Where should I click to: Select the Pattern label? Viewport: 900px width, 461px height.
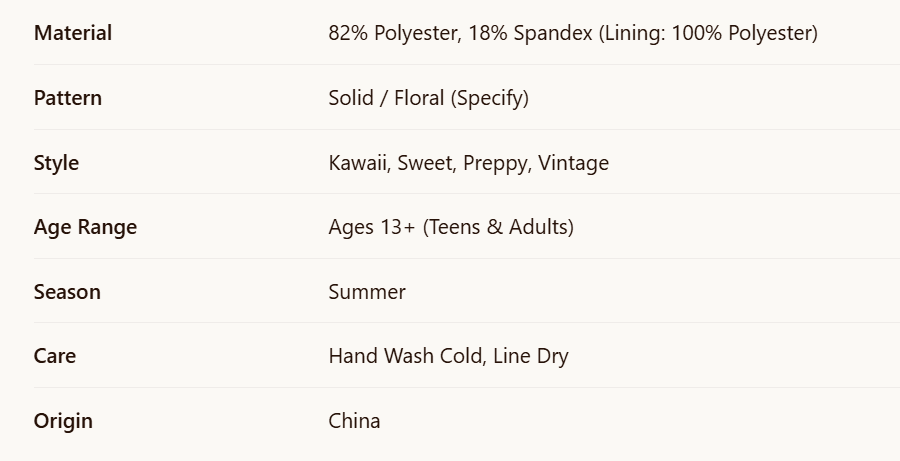(68, 98)
